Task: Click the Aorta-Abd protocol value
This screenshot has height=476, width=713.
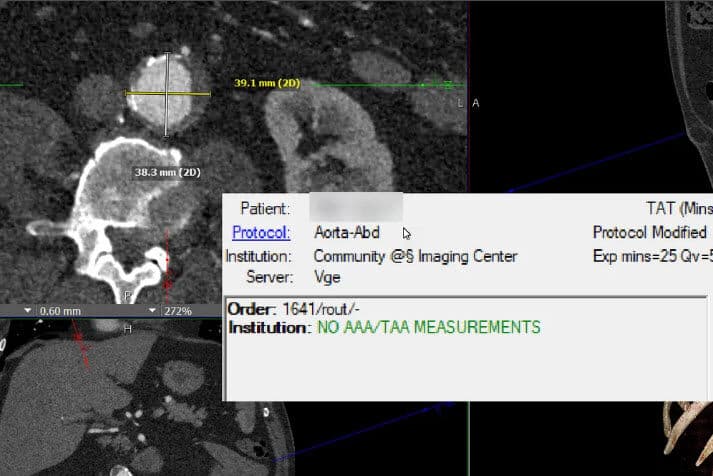Action: pyautogui.click(x=346, y=233)
